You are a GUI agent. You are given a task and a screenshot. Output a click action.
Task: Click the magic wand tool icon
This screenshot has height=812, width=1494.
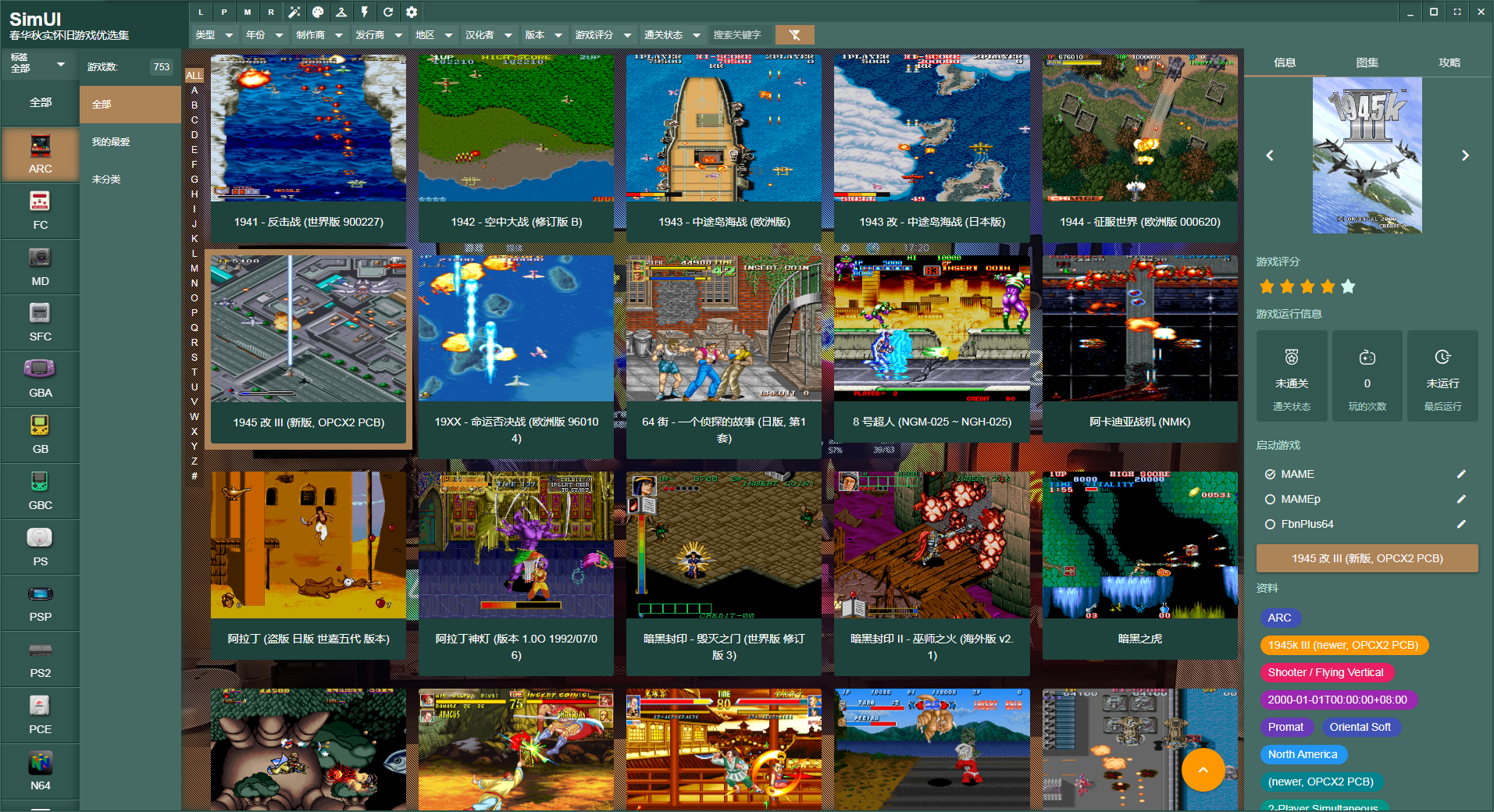click(294, 12)
